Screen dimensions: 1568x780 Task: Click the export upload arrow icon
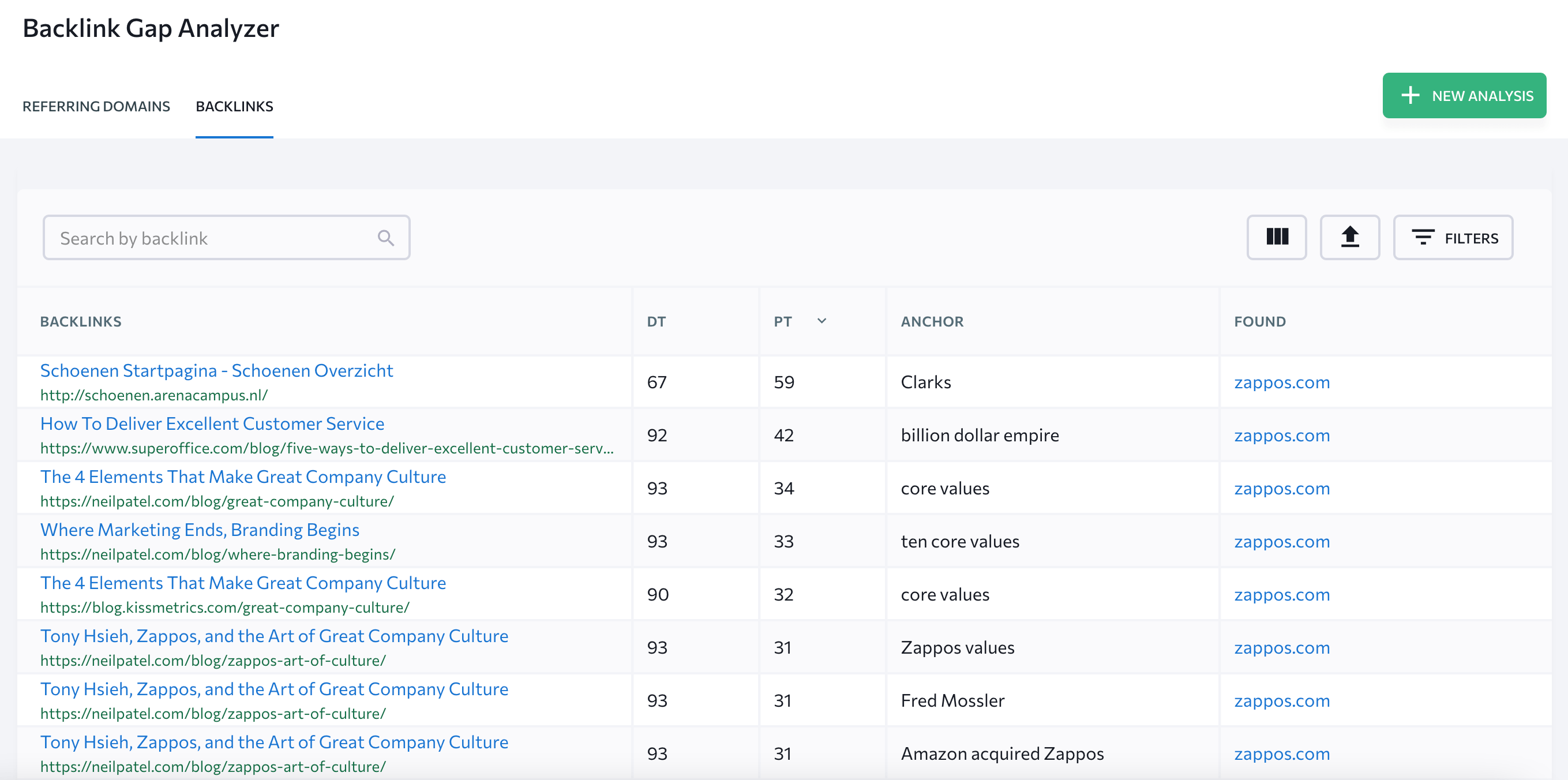click(1349, 237)
